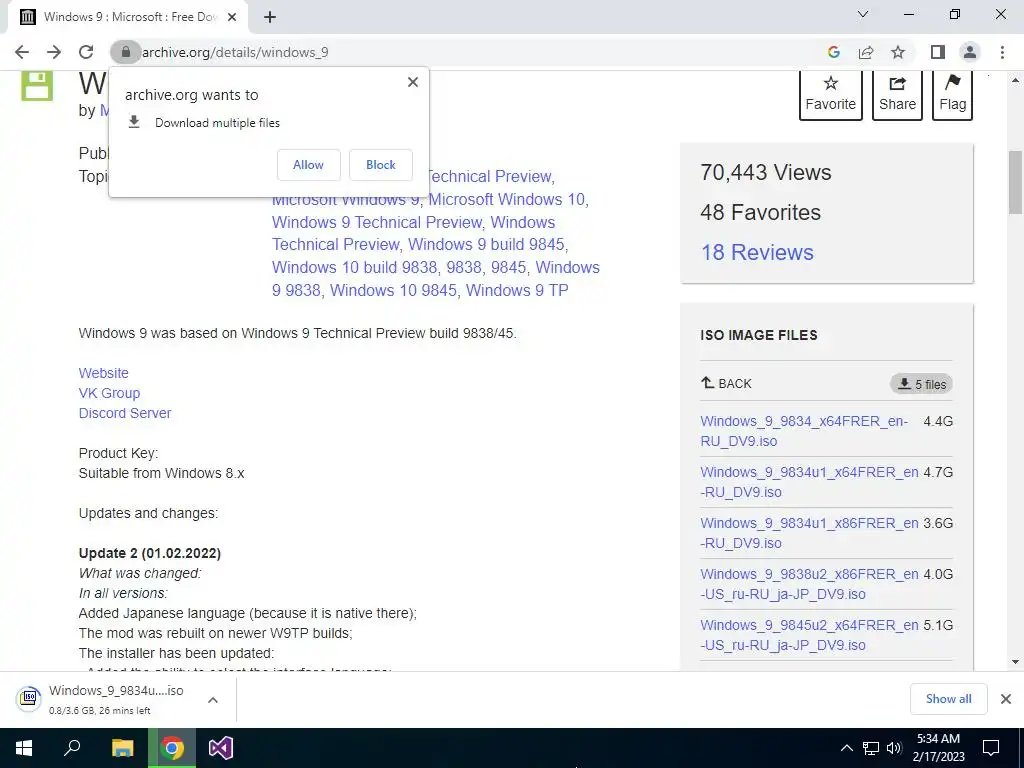Open the notification center
The image size is (1024, 768).
pyautogui.click(x=991, y=748)
